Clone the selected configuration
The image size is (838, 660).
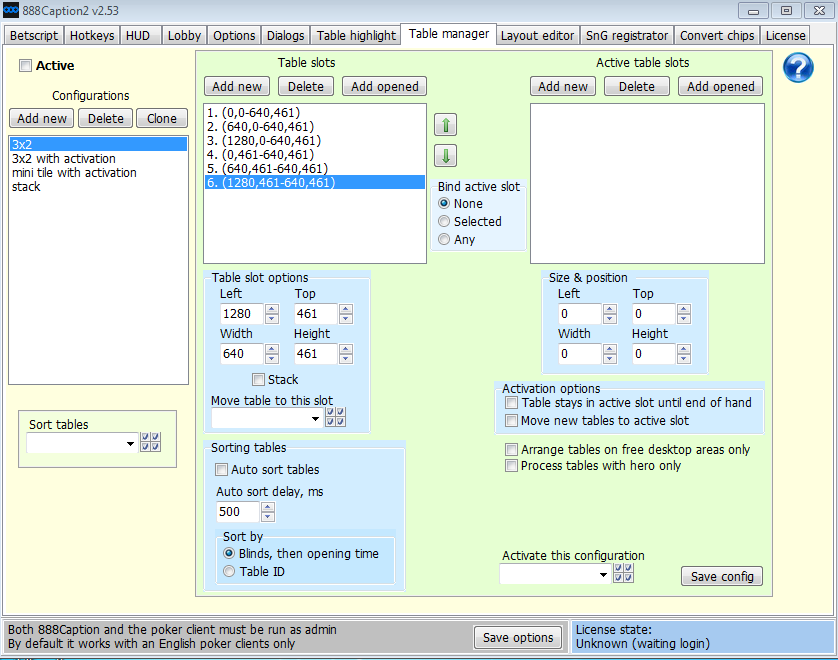click(x=162, y=118)
